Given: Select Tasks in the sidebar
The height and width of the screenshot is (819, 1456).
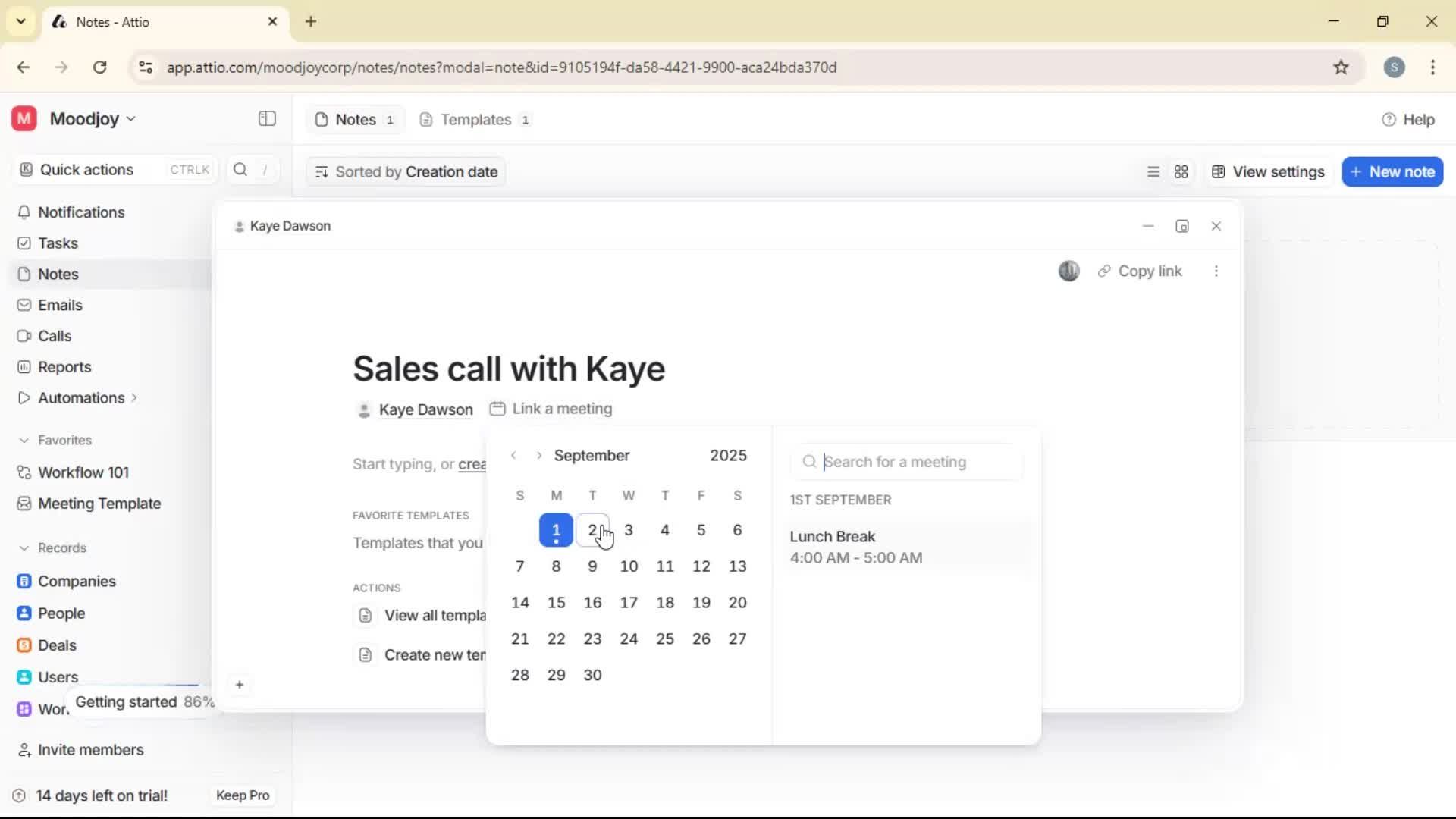Looking at the screenshot, I should pos(57,243).
